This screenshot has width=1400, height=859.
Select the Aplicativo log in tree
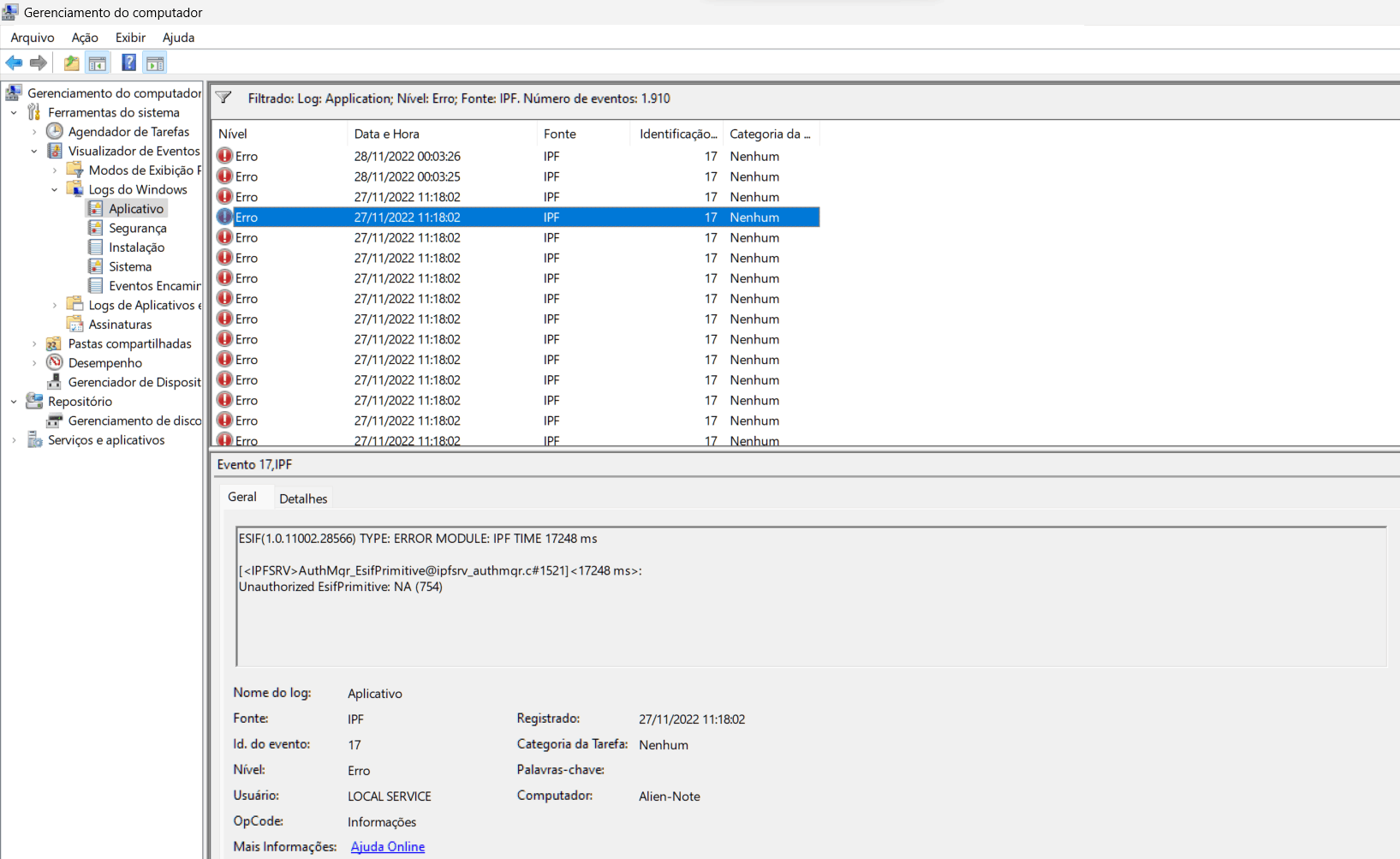136,208
